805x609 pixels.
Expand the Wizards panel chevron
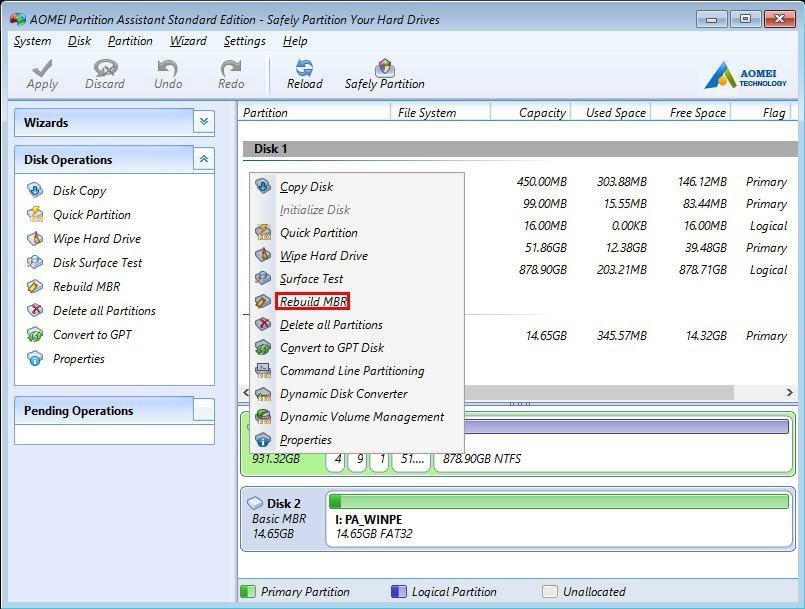(204, 122)
